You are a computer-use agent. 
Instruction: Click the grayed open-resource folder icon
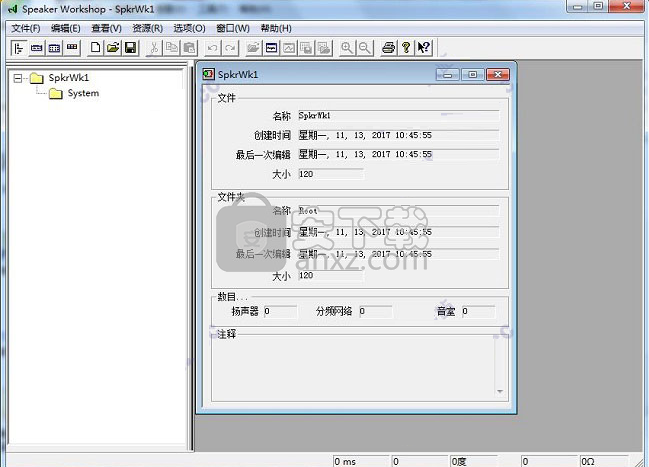pos(253,48)
